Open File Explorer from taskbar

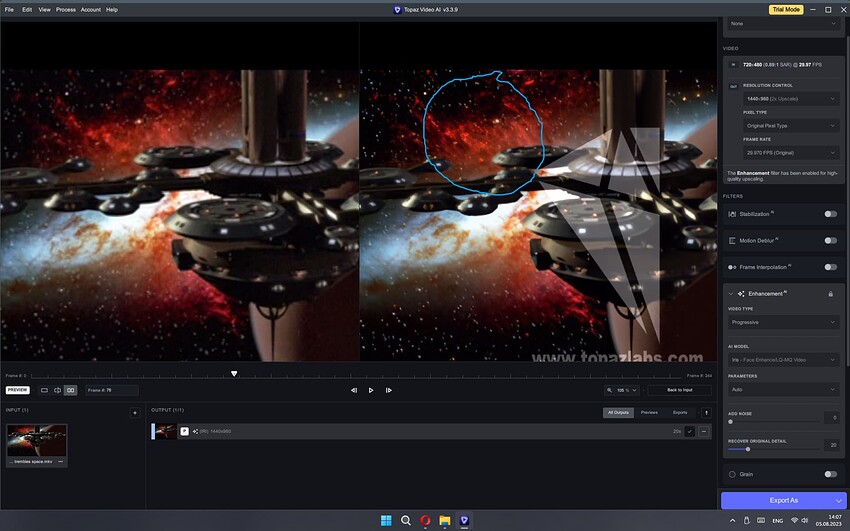click(445, 521)
